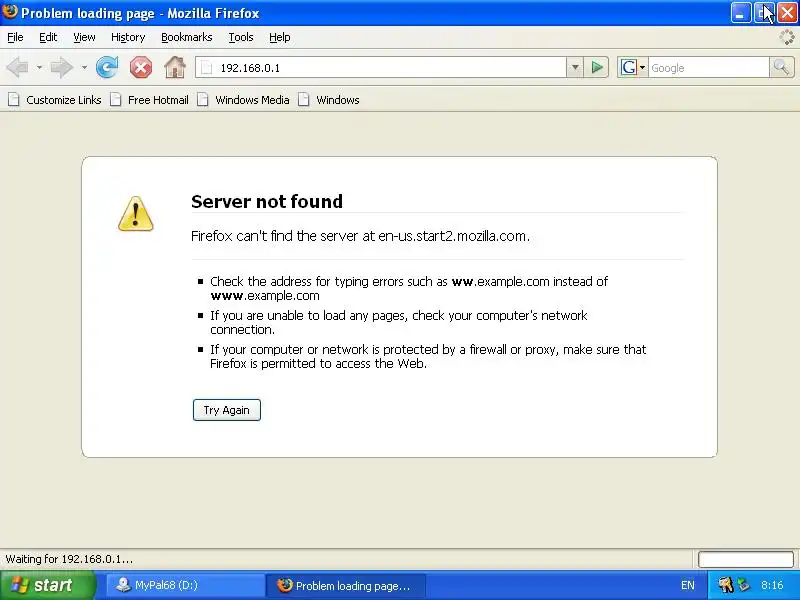The height and width of the screenshot is (600, 800).
Task: Minimize the Firefox window
Action: 740,13
